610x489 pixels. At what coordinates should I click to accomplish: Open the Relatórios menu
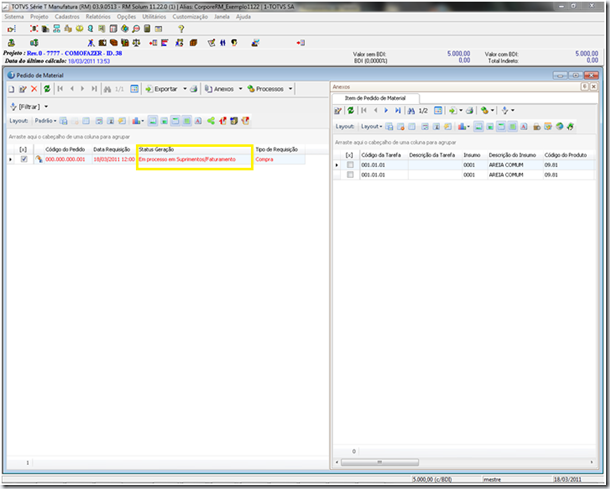(98, 17)
